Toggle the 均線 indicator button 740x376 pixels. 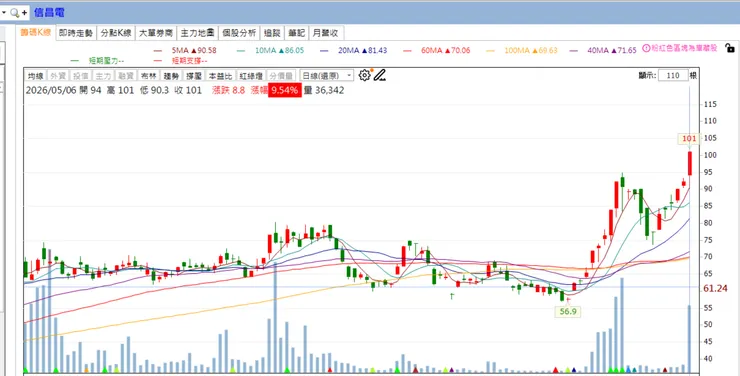(36, 76)
